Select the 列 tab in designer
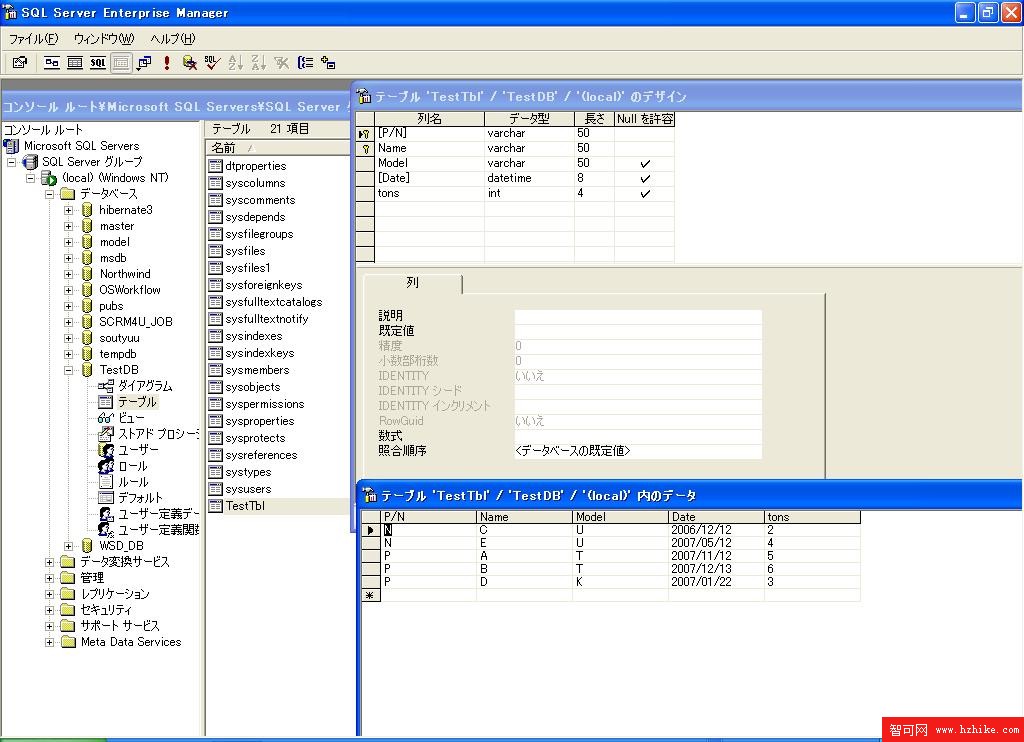 (413, 283)
